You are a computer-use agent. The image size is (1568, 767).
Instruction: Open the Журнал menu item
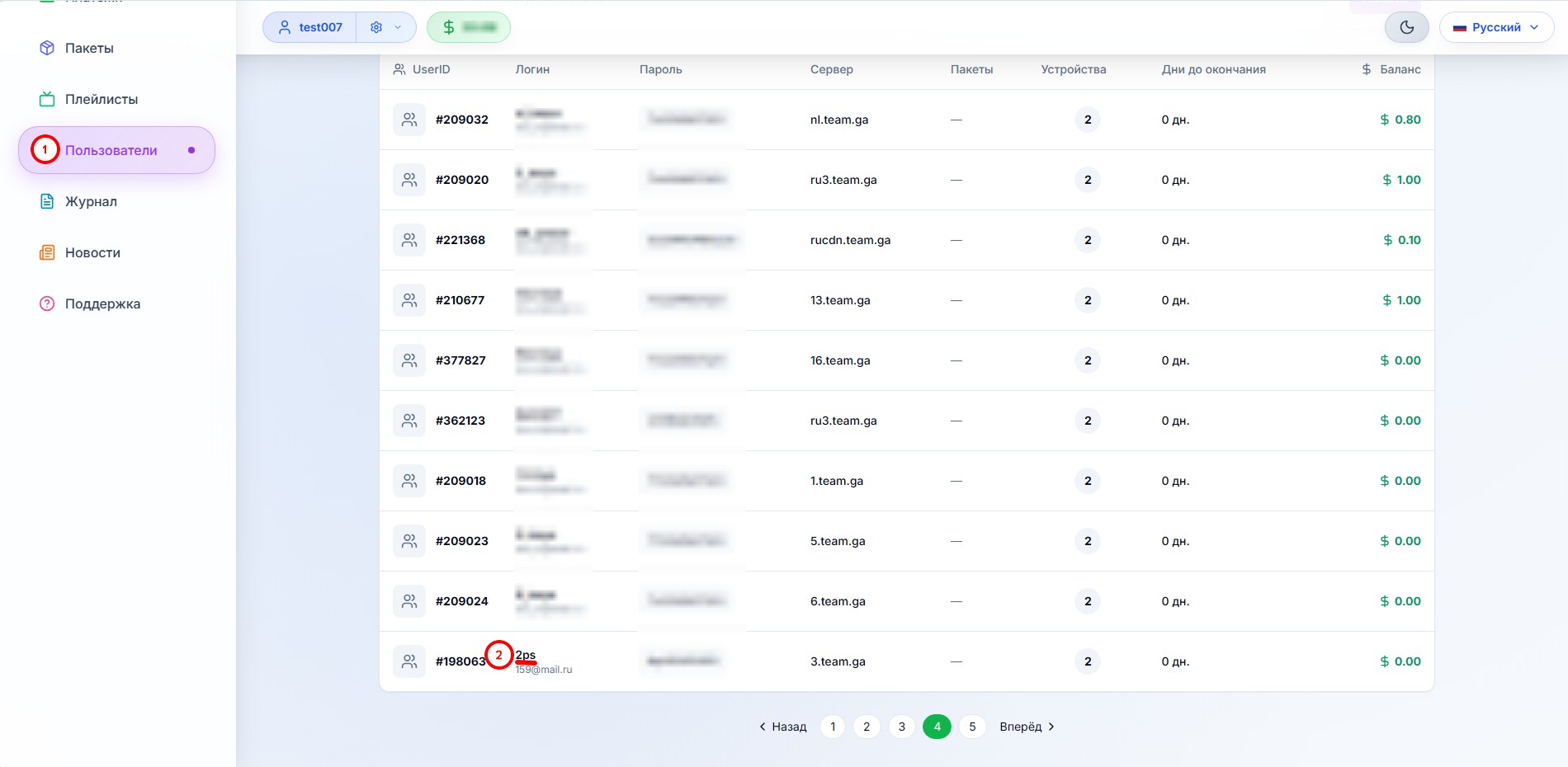click(x=91, y=201)
